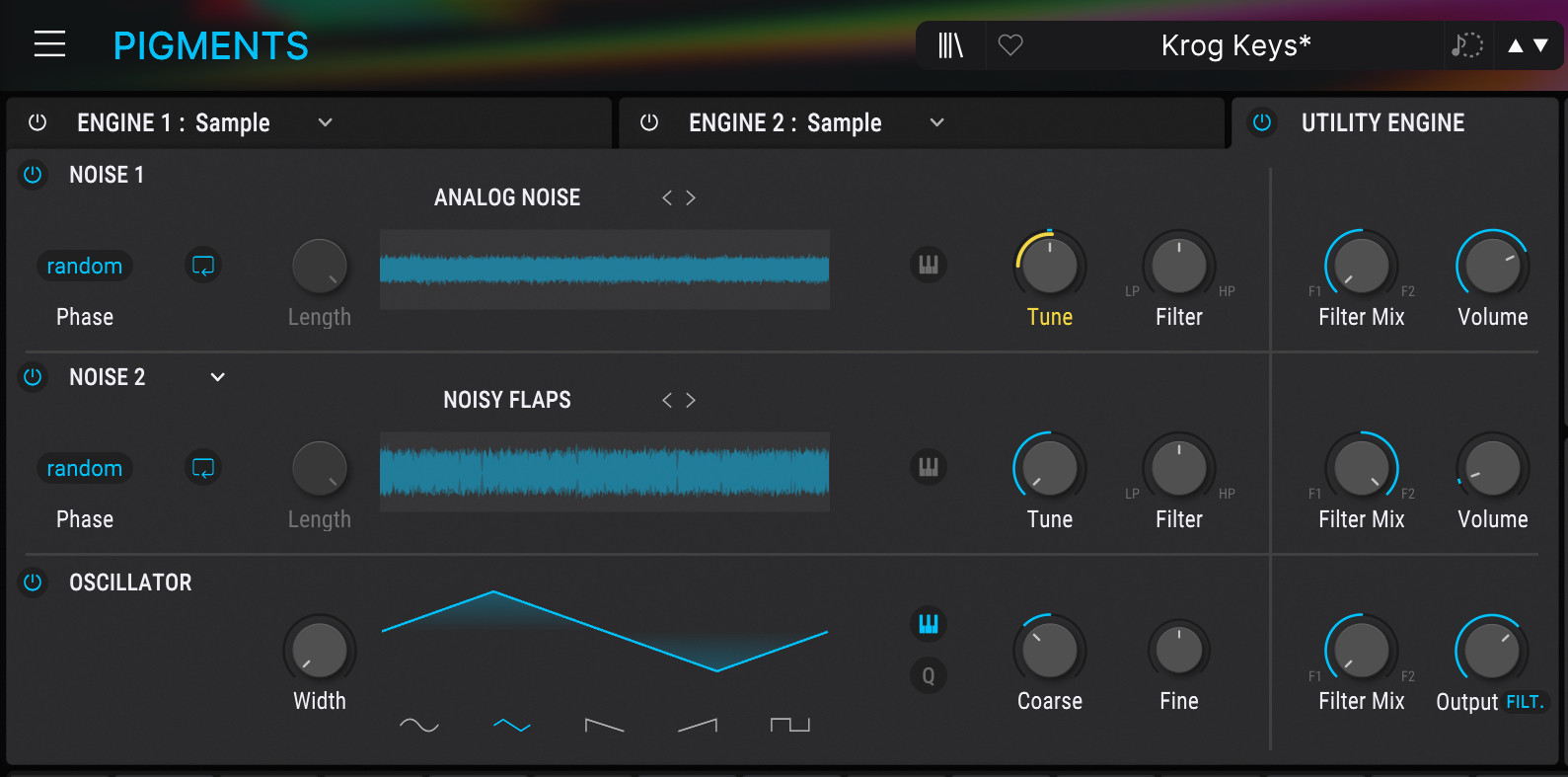The image size is (1568, 777).
Task: Select the rising ramp waveform icon
Action: [x=698, y=726]
